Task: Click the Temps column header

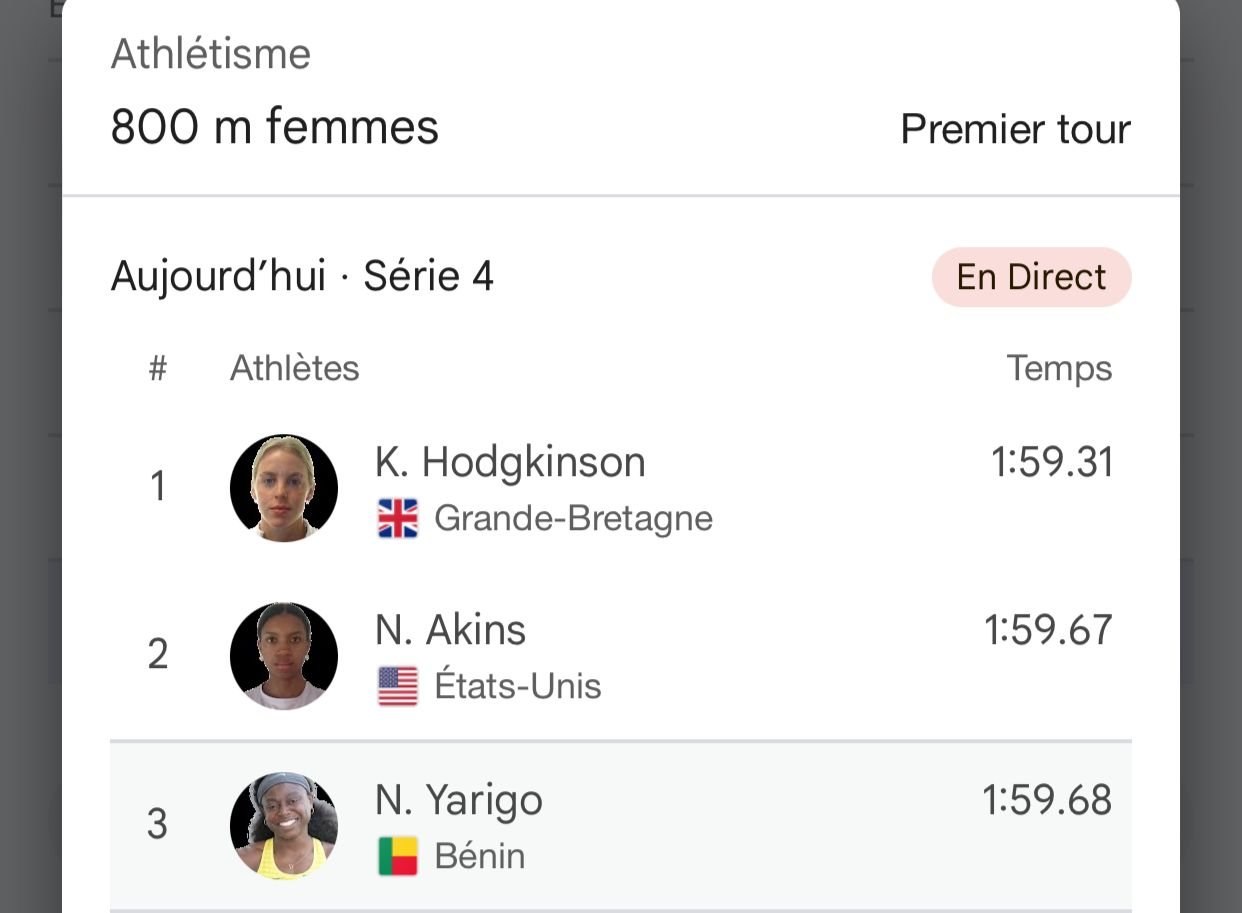Action: tap(1059, 369)
